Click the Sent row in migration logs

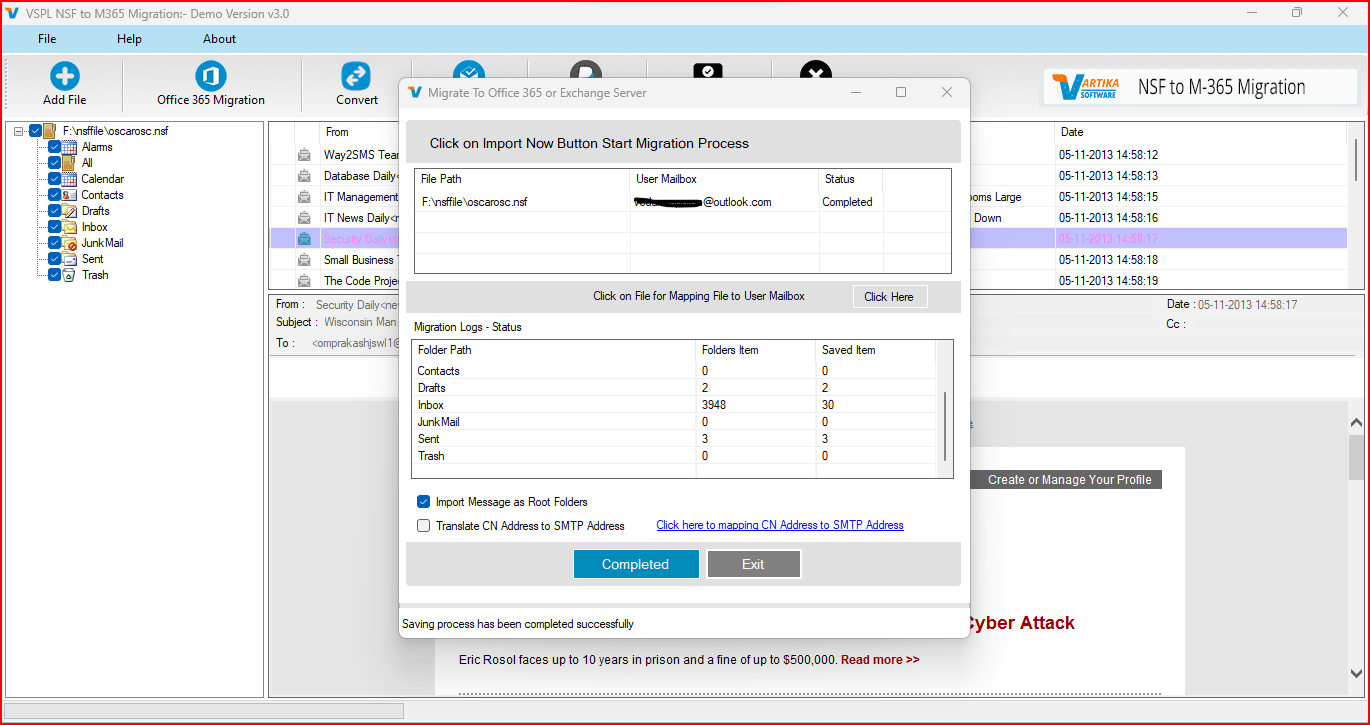click(675, 439)
